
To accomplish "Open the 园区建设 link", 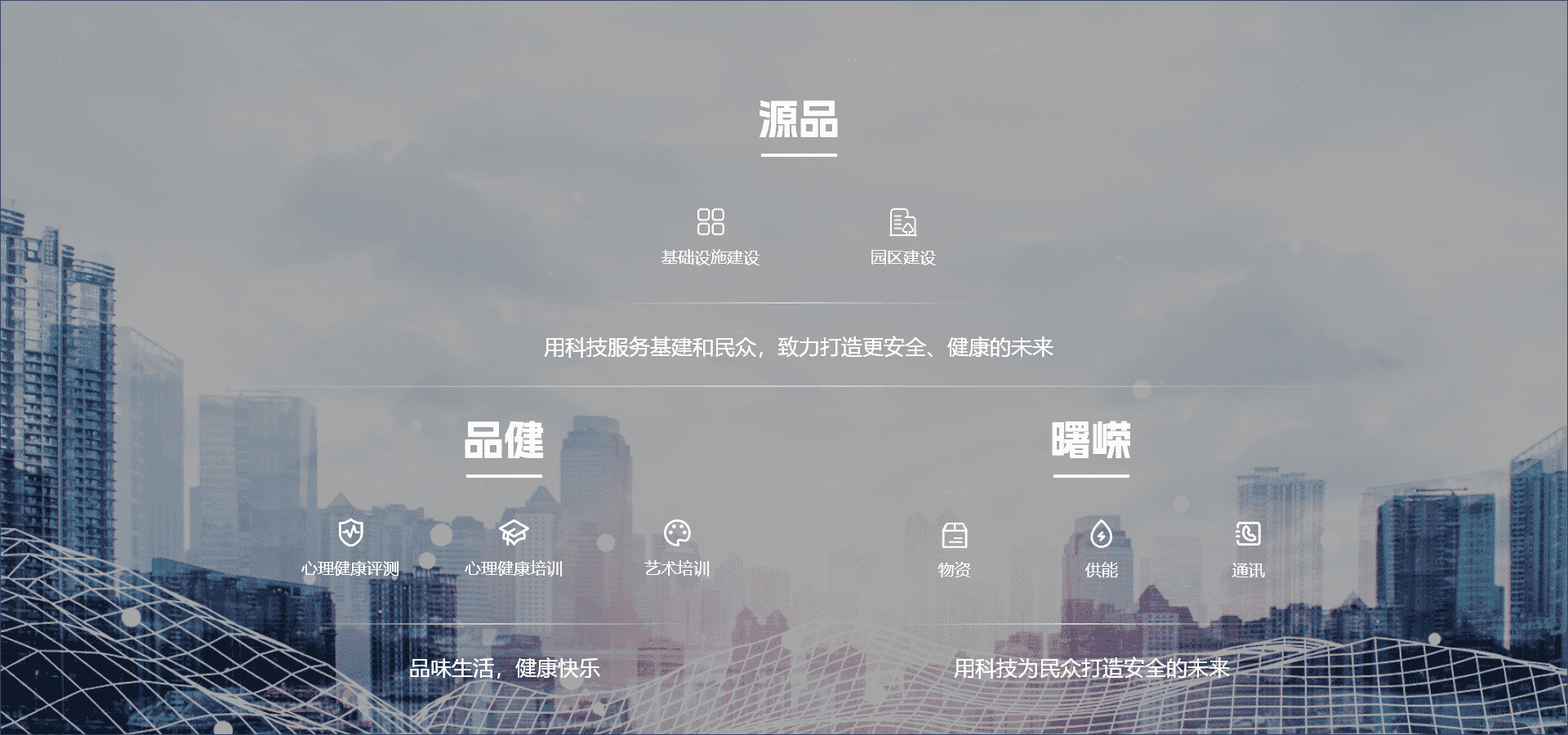I will (902, 257).
